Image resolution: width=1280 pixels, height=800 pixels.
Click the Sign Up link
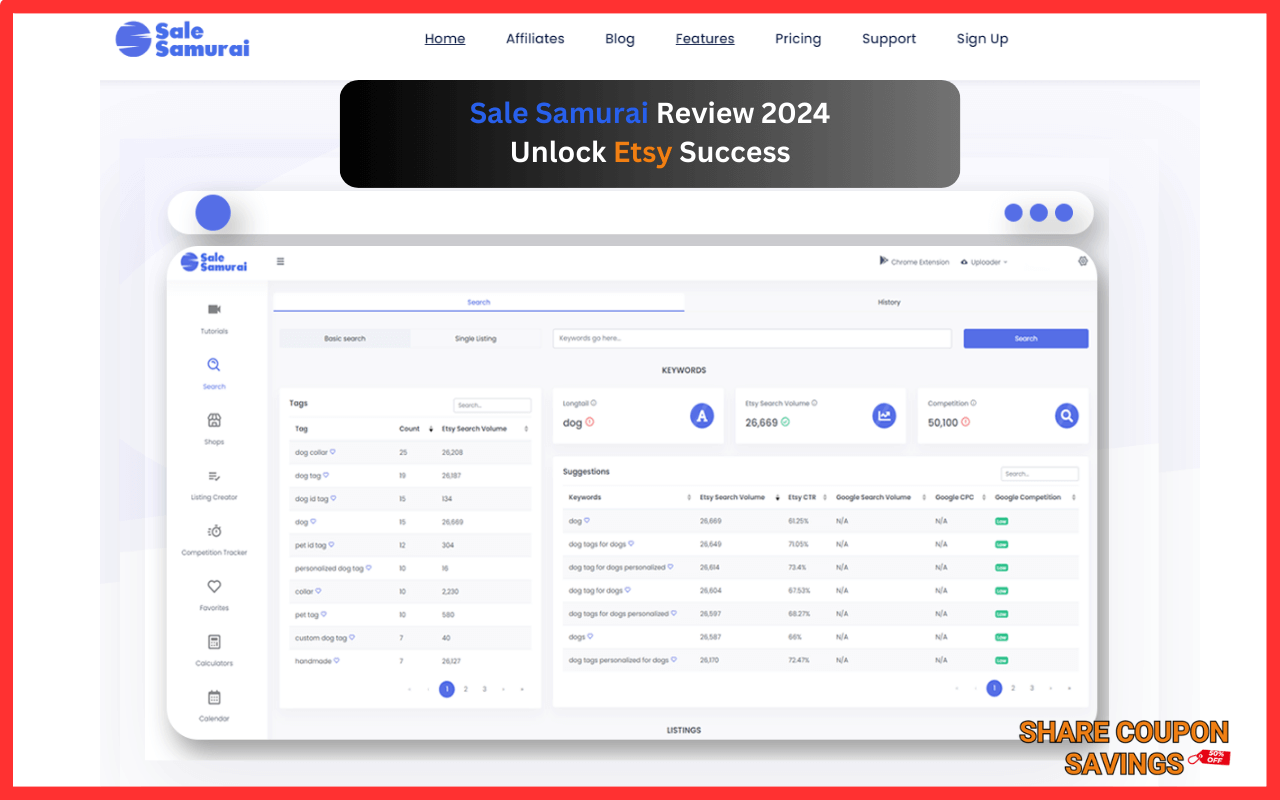tap(982, 39)
